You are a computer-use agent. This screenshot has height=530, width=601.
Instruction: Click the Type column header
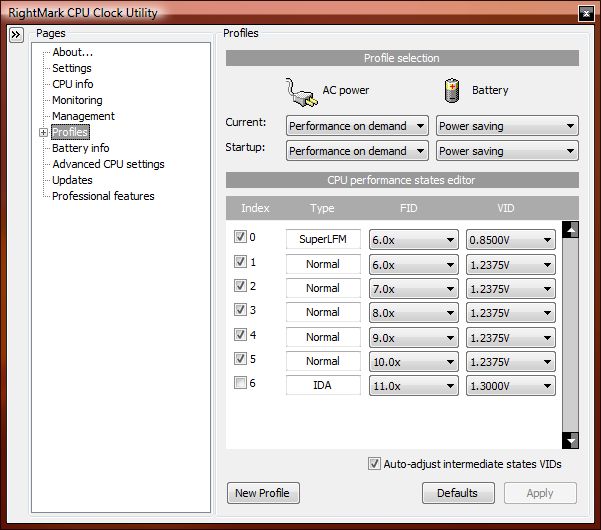click(x=322, y=208)
